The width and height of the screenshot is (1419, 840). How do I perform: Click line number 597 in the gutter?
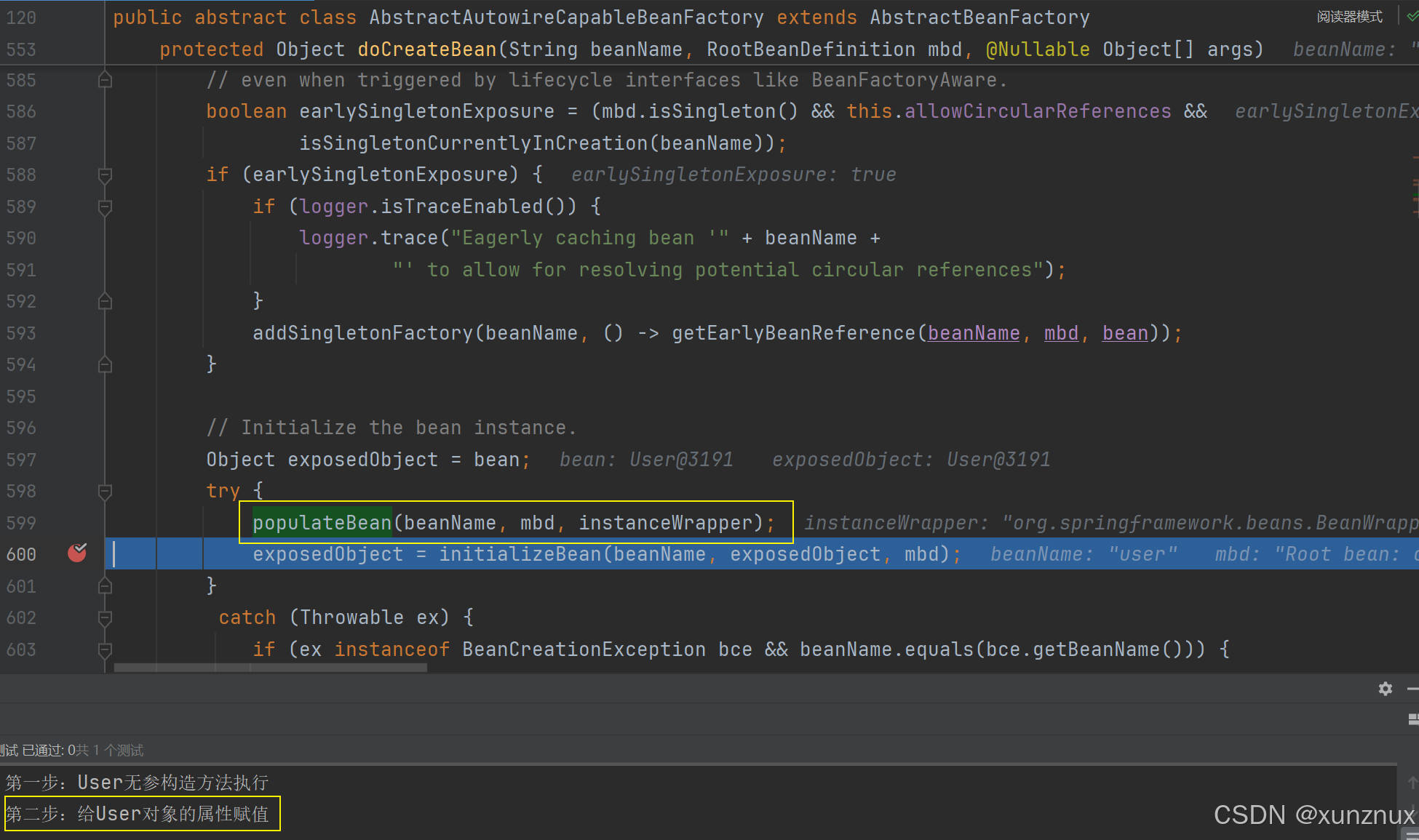(21, 460)
